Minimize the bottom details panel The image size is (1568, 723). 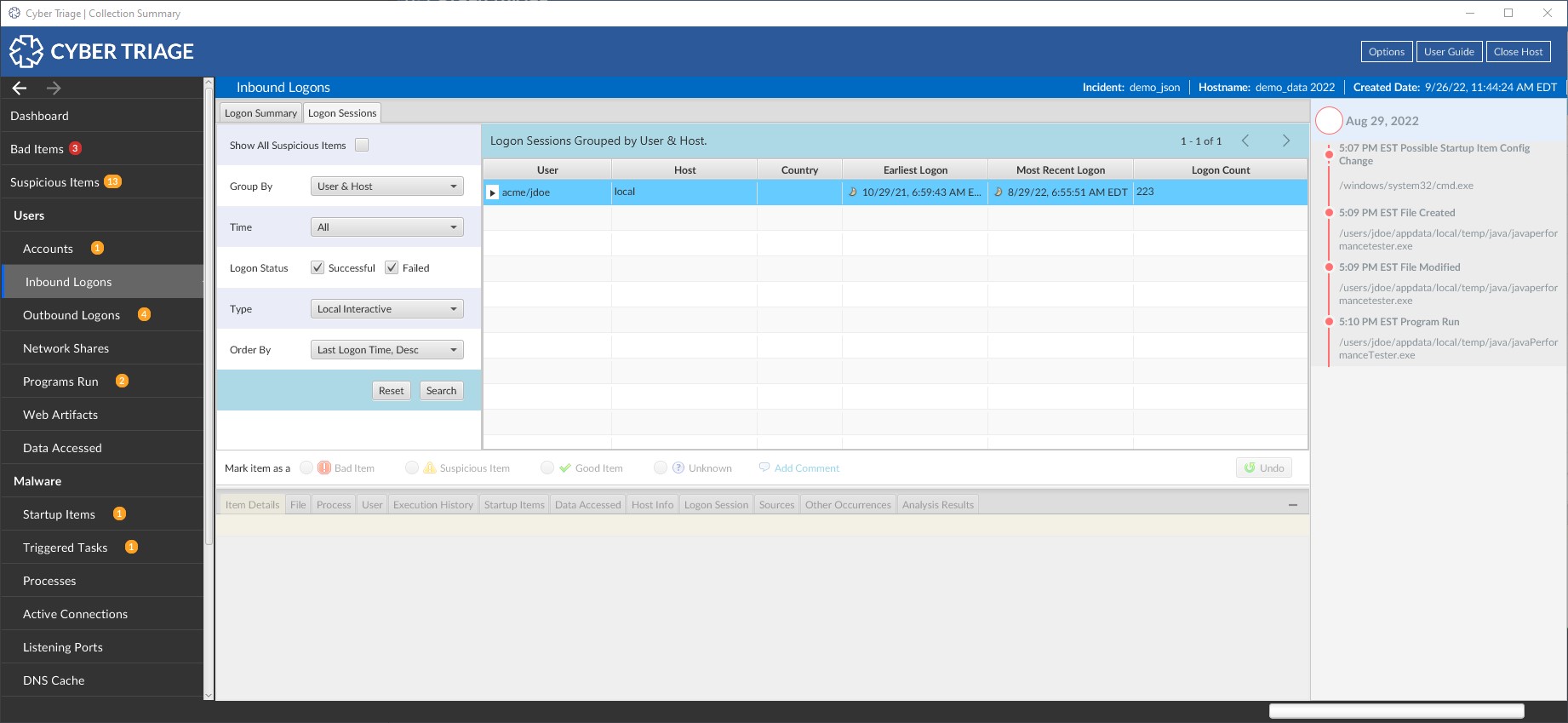click(x=1293, y=505)
